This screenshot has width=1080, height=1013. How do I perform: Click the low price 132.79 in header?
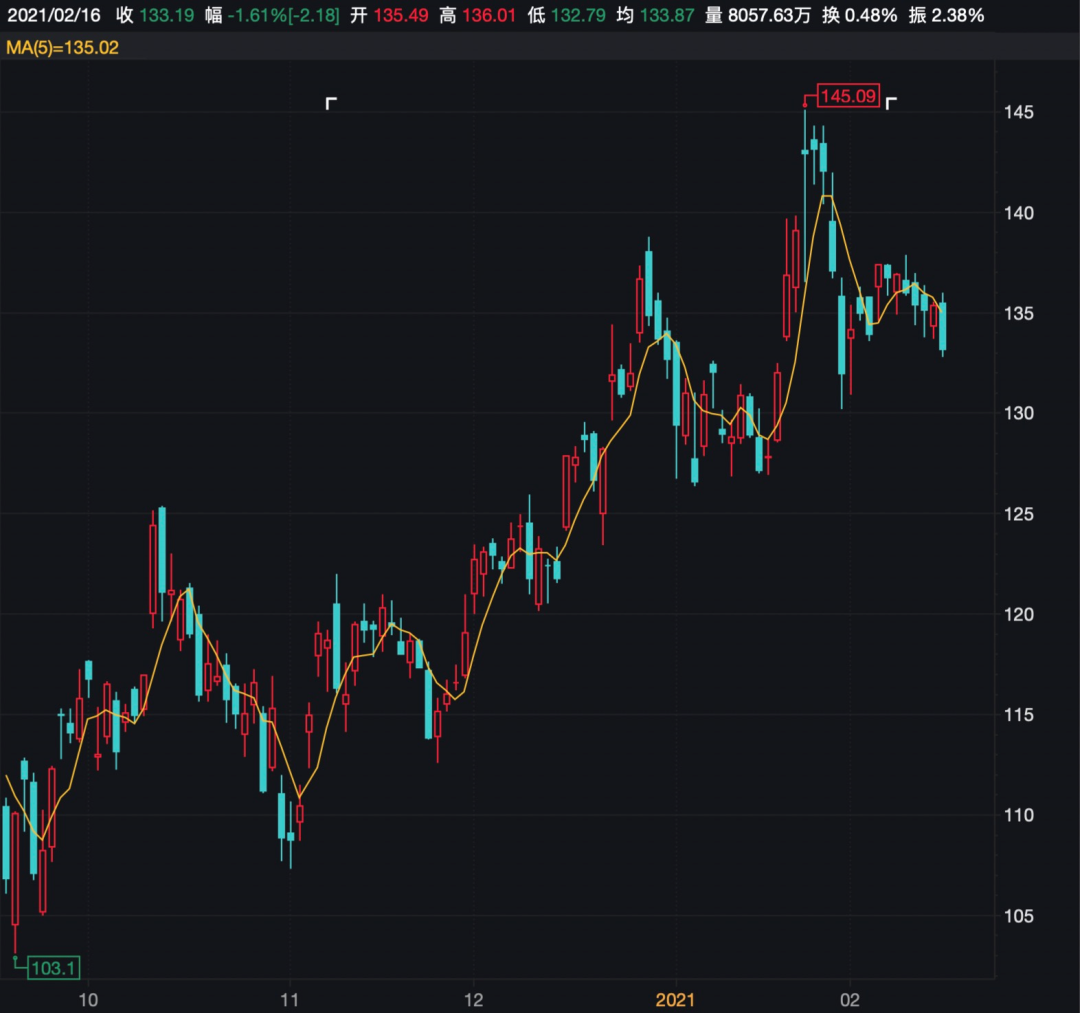coord(579,15)
